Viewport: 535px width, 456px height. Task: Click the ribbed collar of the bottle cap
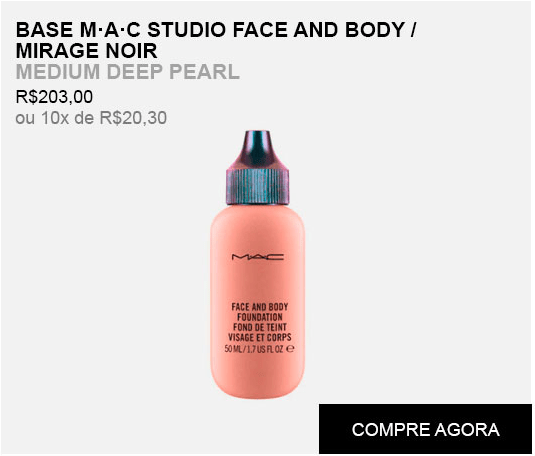pos(258,187)
